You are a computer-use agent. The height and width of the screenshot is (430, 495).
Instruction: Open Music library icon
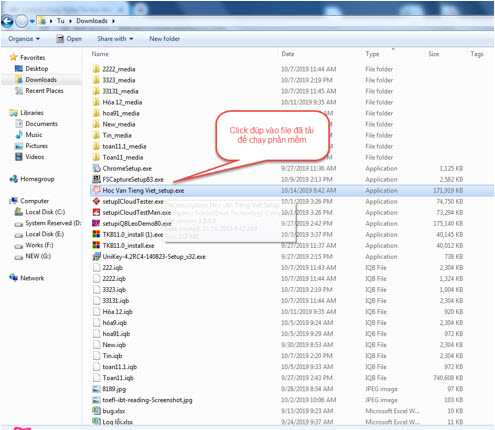click(x=19, y=135)
